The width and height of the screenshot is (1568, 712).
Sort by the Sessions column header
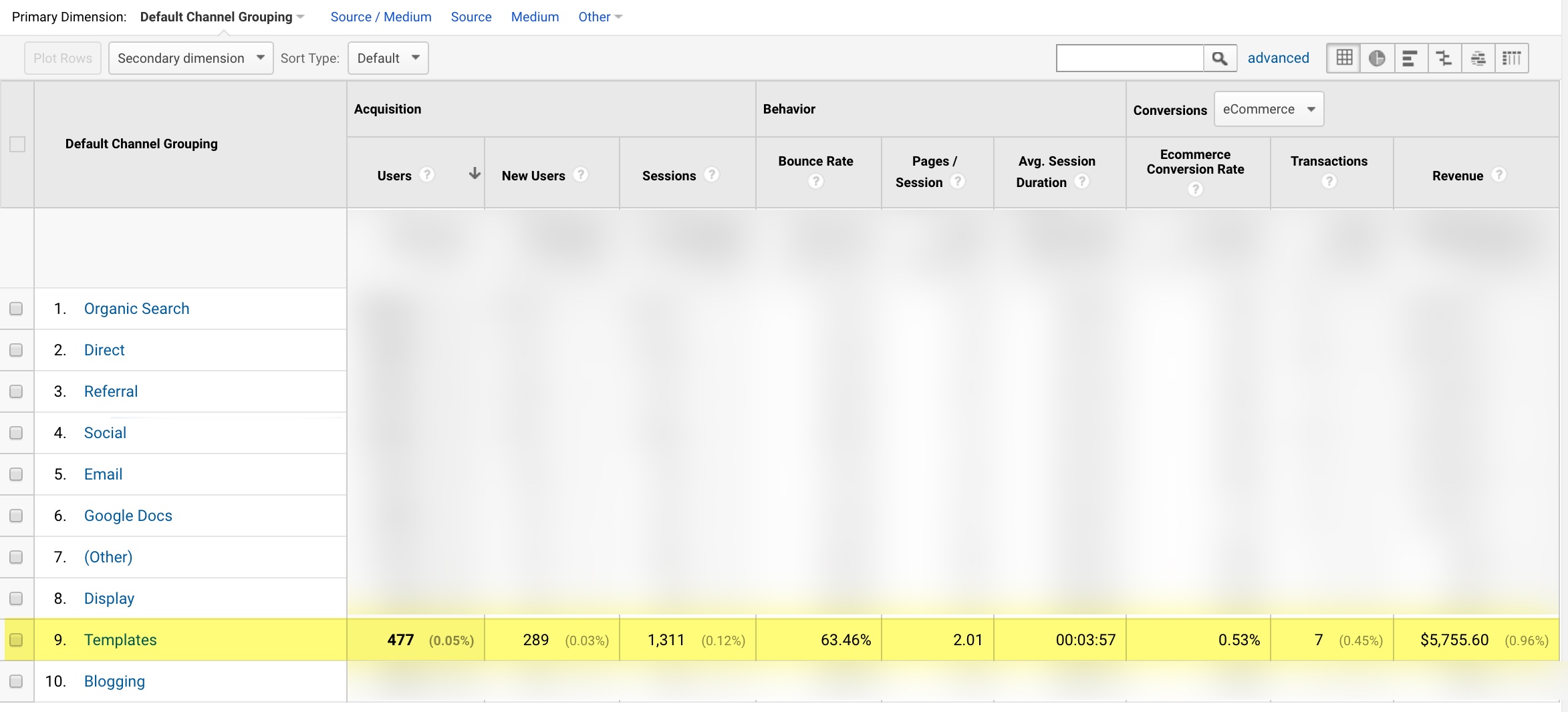pos(669,176)
